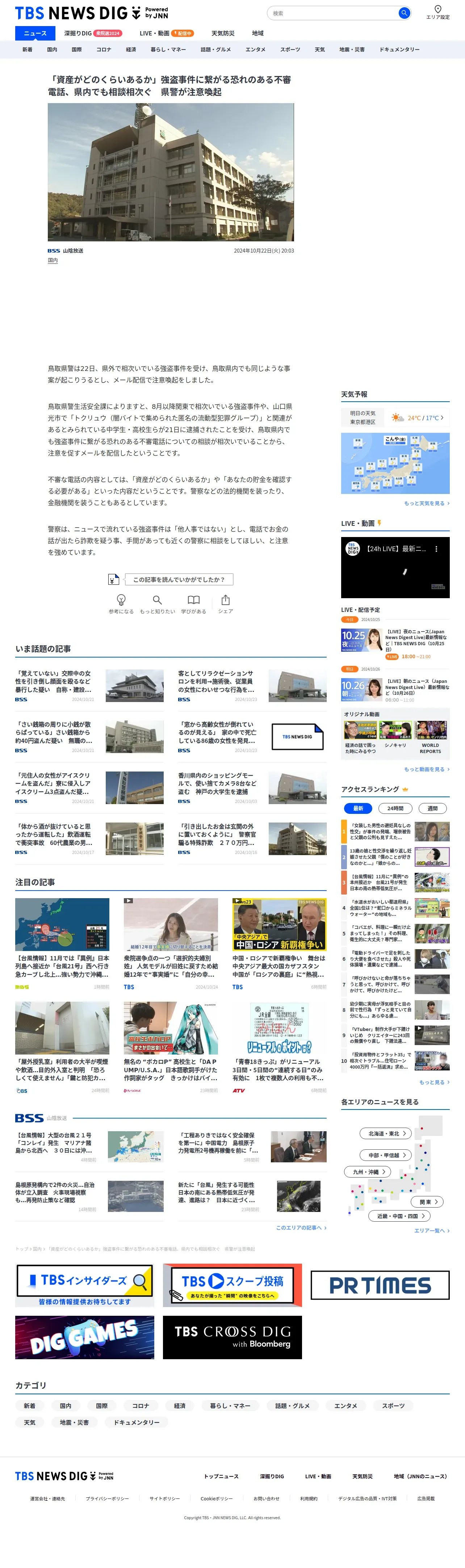Viewport: 465px width, 1568px height.
Task: Expand the 関東 area button
Action: tap(428, 1201)
